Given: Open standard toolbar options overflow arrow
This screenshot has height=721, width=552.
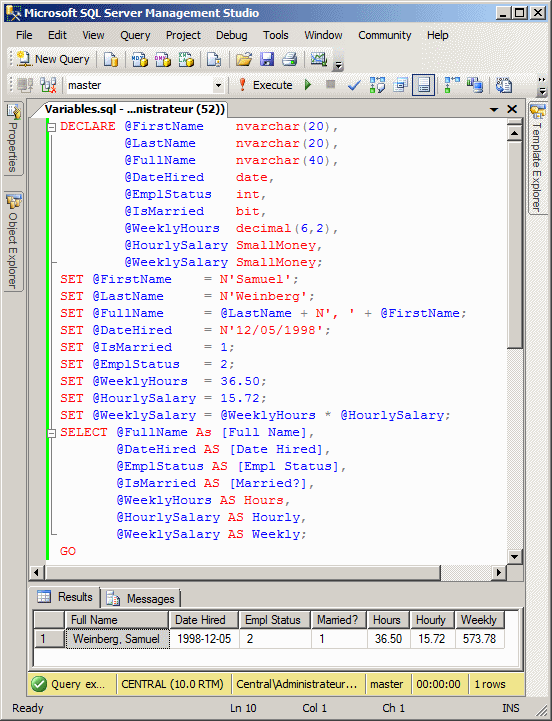Looking at the screenshot, I should pos(338,65).
